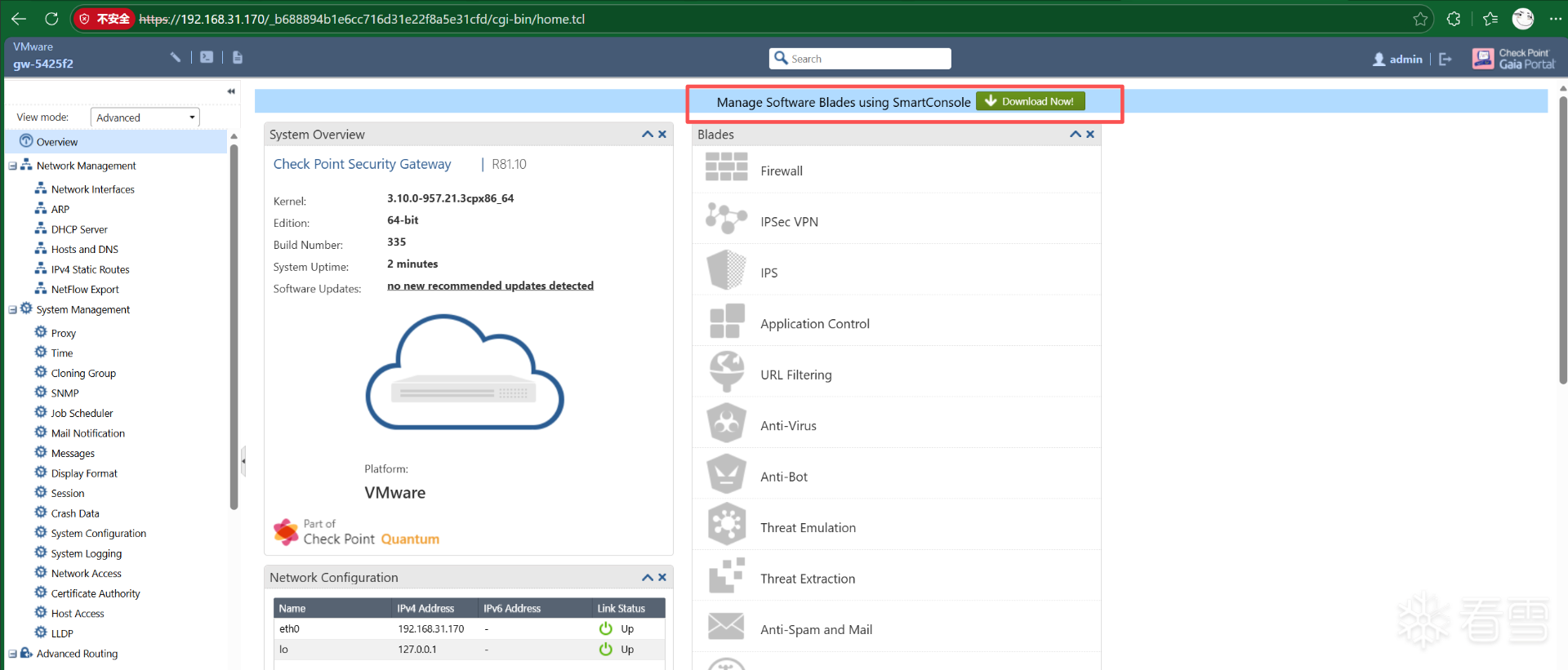Open the ARP page

pyautogui.click(x=60, y=210)
